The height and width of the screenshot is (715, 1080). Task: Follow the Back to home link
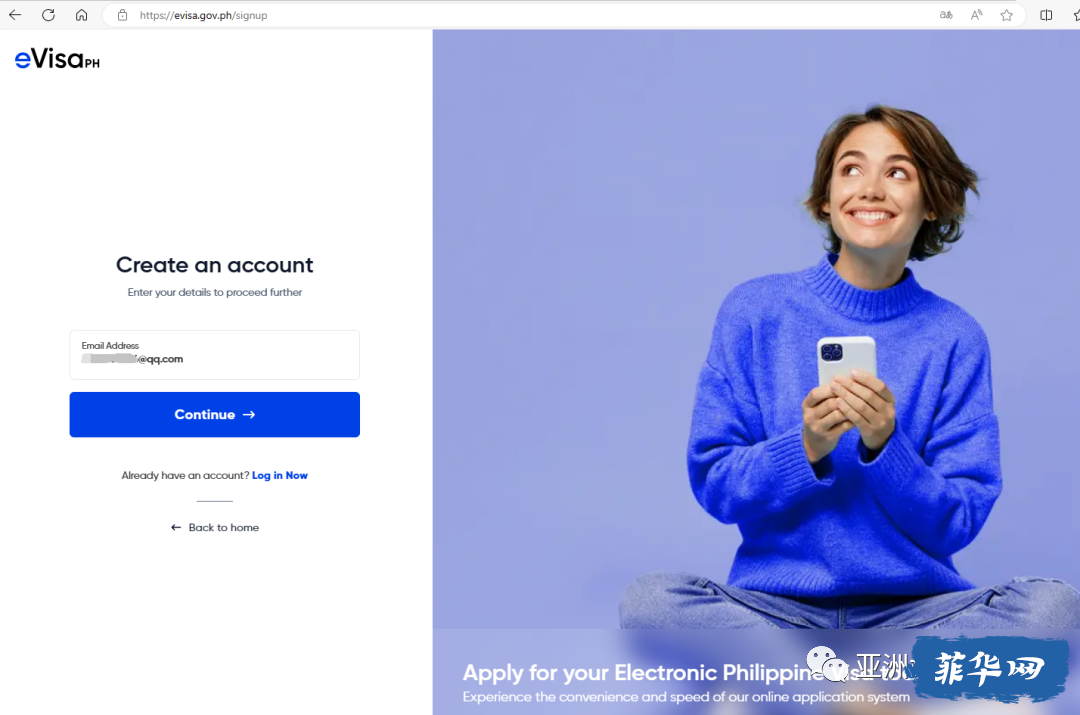point(215,528)
